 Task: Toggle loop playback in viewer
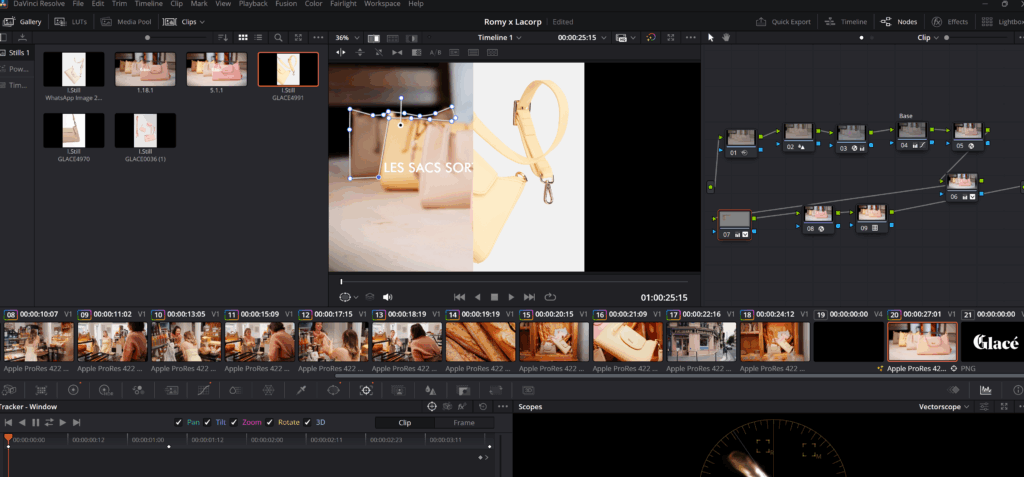(550, 297)
